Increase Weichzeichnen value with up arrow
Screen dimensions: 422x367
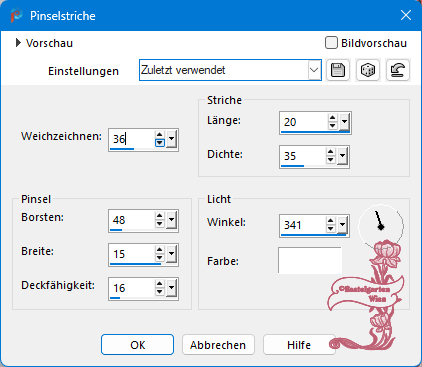pos(160,135)
